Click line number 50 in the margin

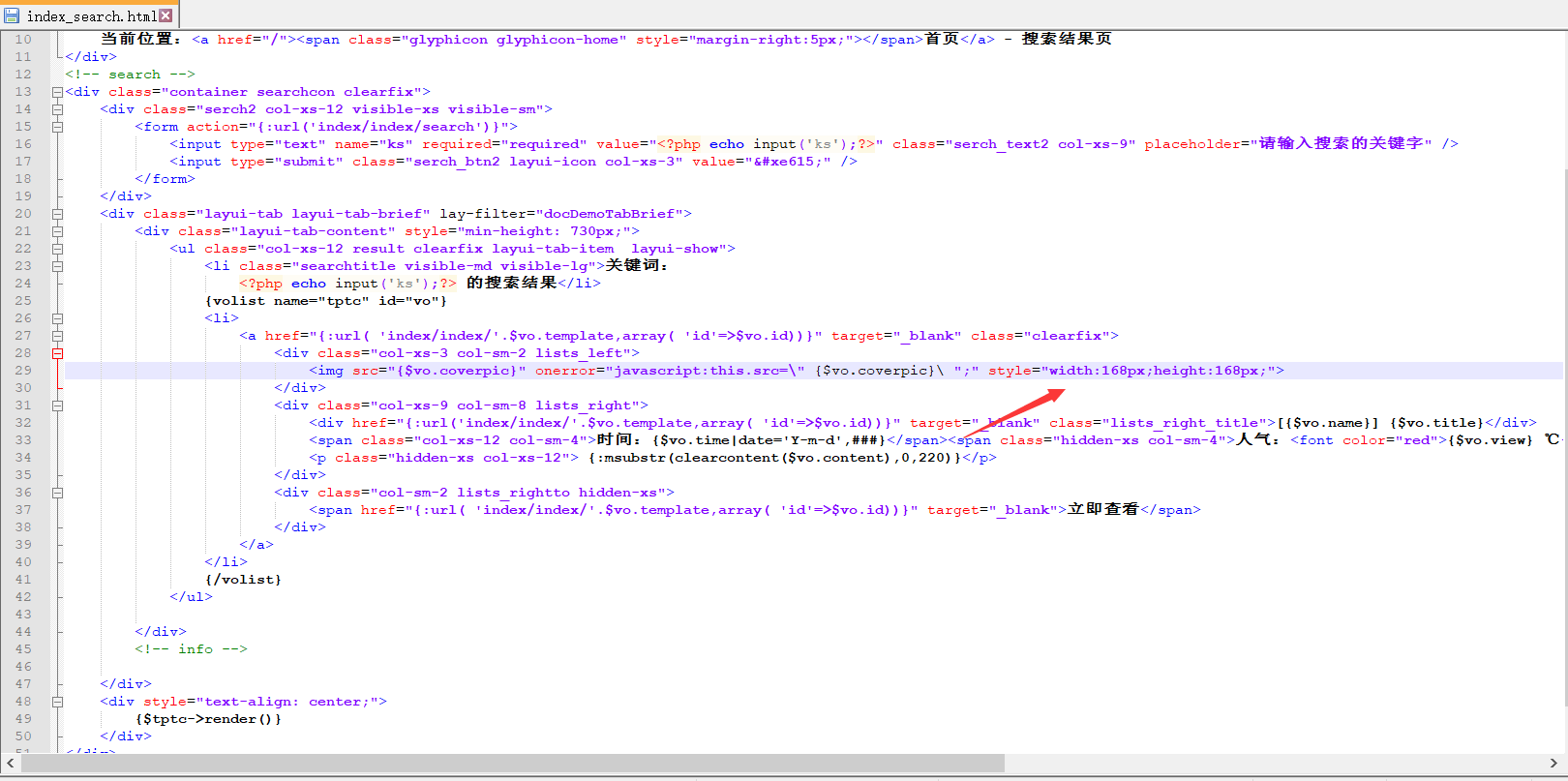click(x=23, y=736)
